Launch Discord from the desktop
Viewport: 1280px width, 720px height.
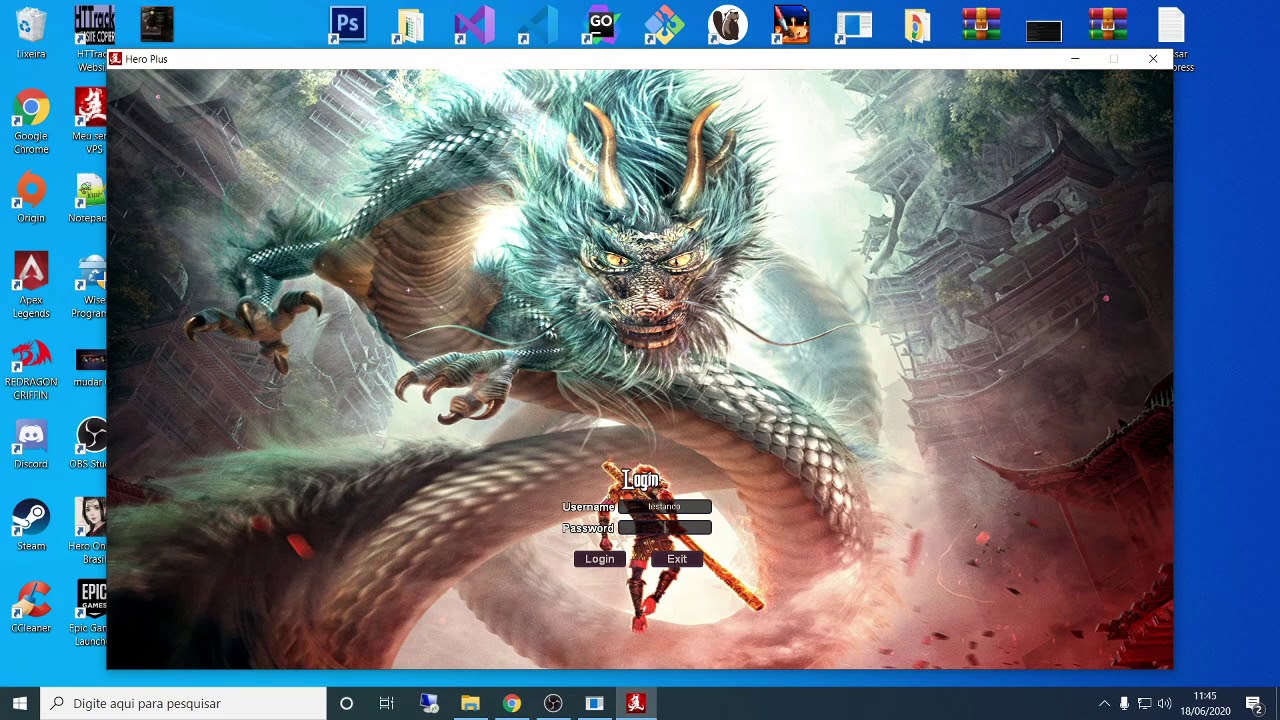pyautogui.click(x=31, y=443)
